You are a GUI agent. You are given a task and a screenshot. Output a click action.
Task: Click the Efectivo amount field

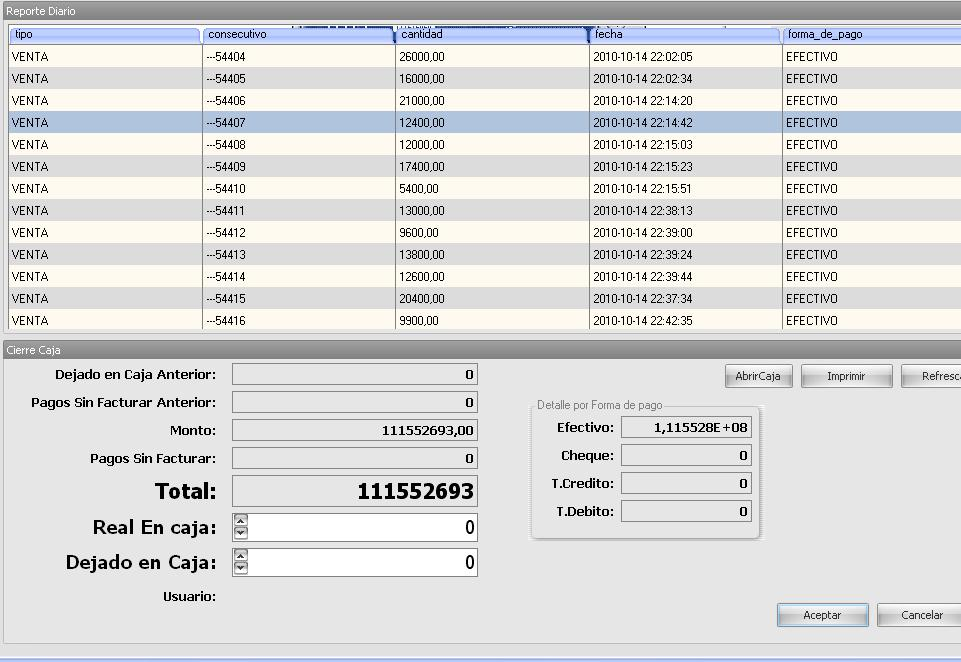coord(686,427)
